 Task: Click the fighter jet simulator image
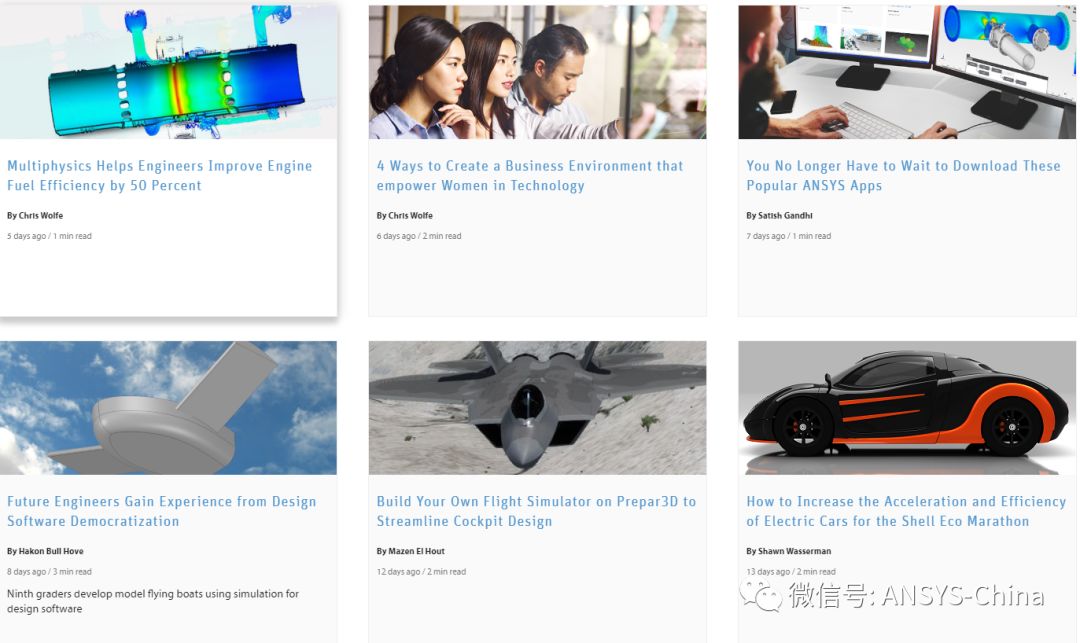(537, 408)
